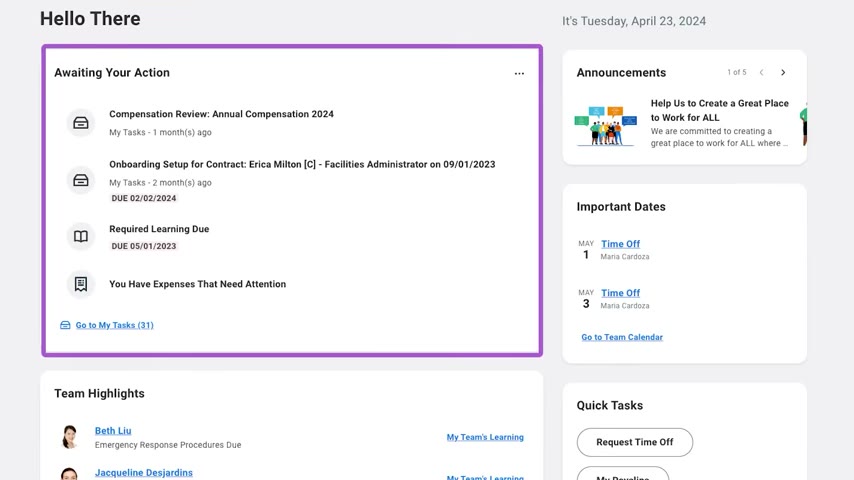
Task: Open Beth Liu's profile link
Action: click(x=113, y=430)
